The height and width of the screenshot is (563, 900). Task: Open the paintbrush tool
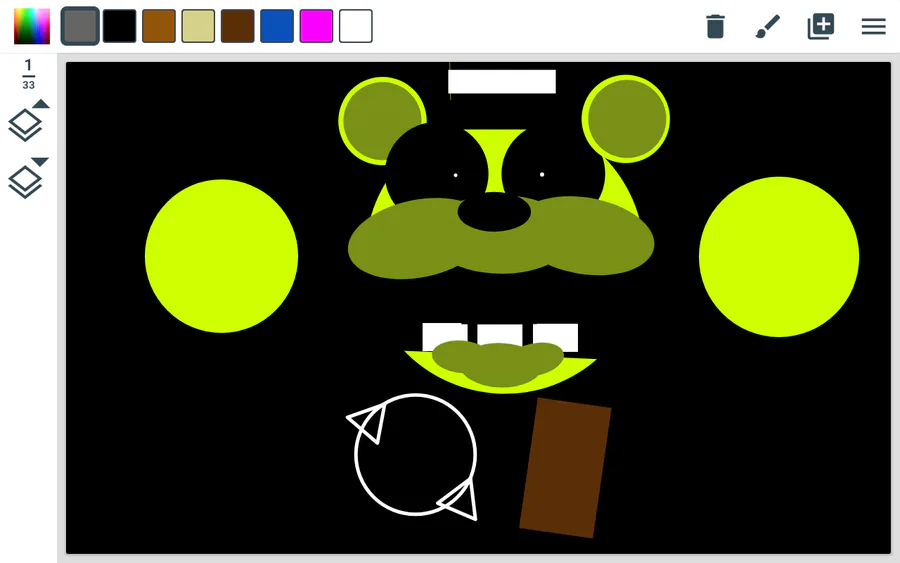[x=768, y=26]
